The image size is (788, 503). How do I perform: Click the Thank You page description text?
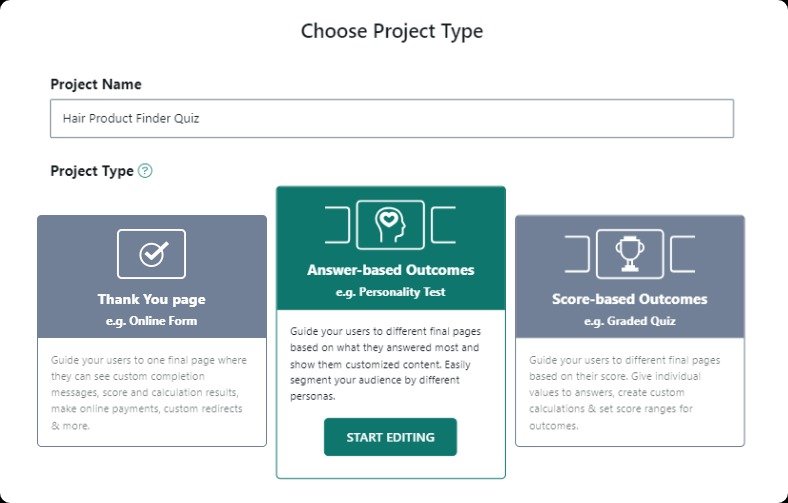[x=149, y=392]
